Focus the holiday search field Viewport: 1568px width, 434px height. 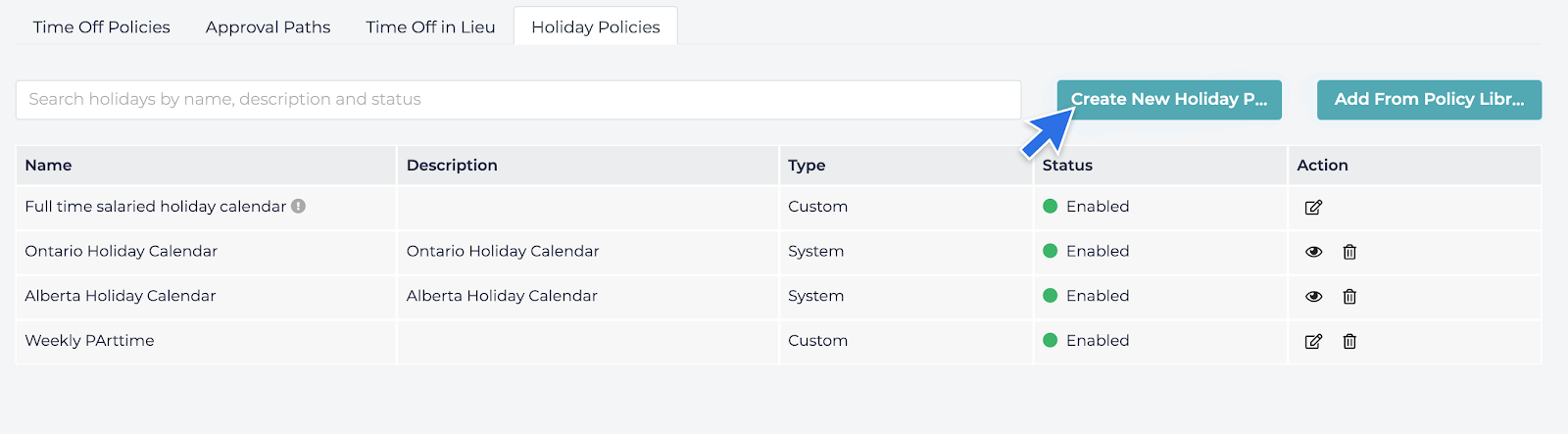coord(517,100)
